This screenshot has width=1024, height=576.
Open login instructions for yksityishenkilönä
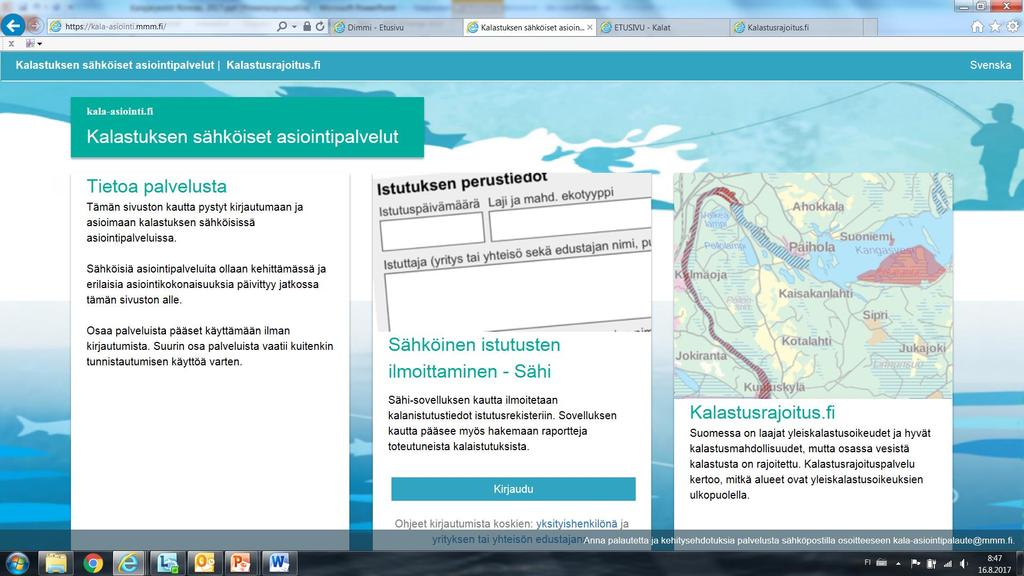pyautogui.click(x=576, y=524)
